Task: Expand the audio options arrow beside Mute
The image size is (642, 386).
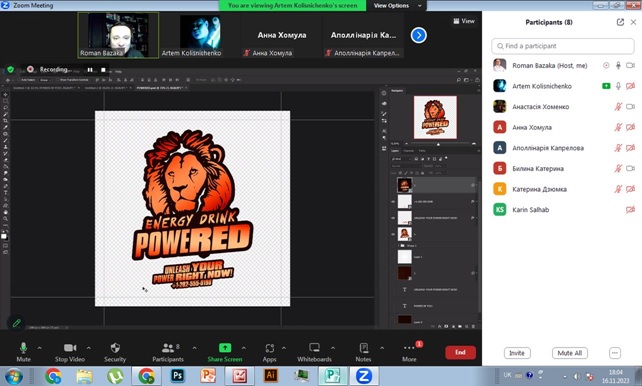Action: 40,348
